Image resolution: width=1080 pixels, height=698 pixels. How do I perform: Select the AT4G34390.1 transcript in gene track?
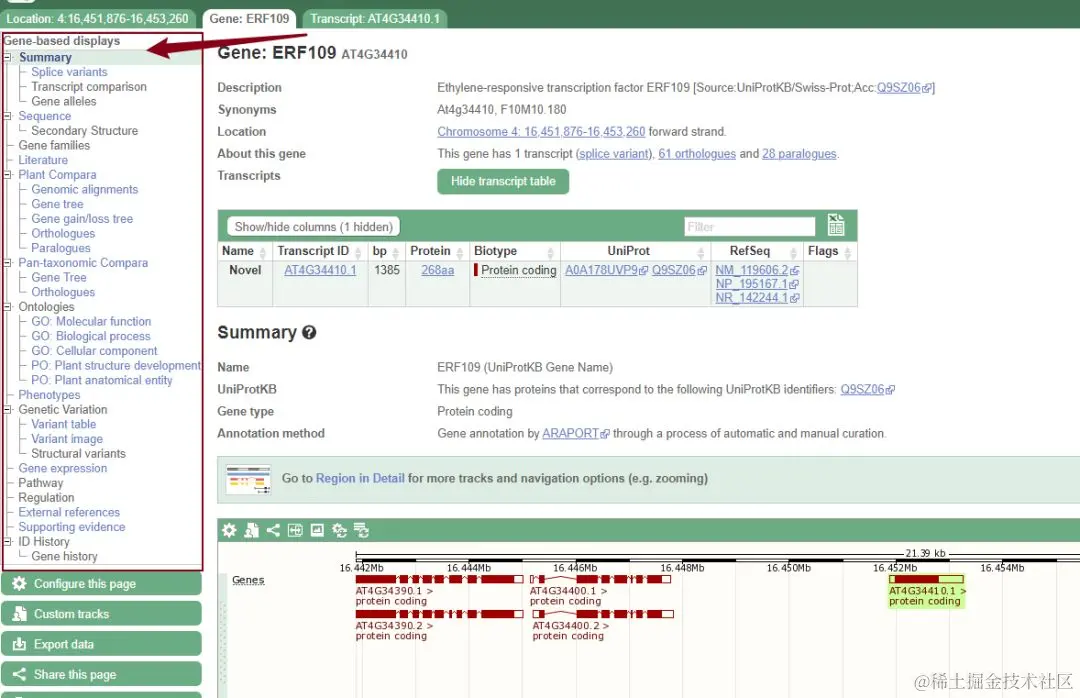pyautogui.click(x=439, y=579)
